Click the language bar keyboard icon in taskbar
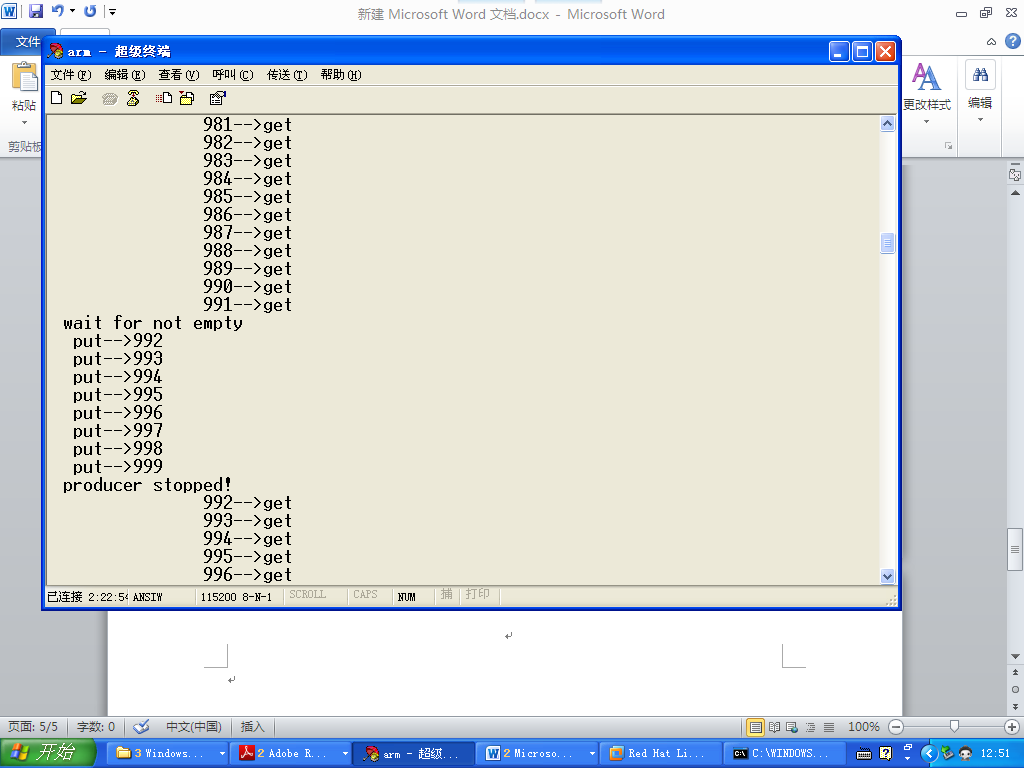 coord(863,754)
